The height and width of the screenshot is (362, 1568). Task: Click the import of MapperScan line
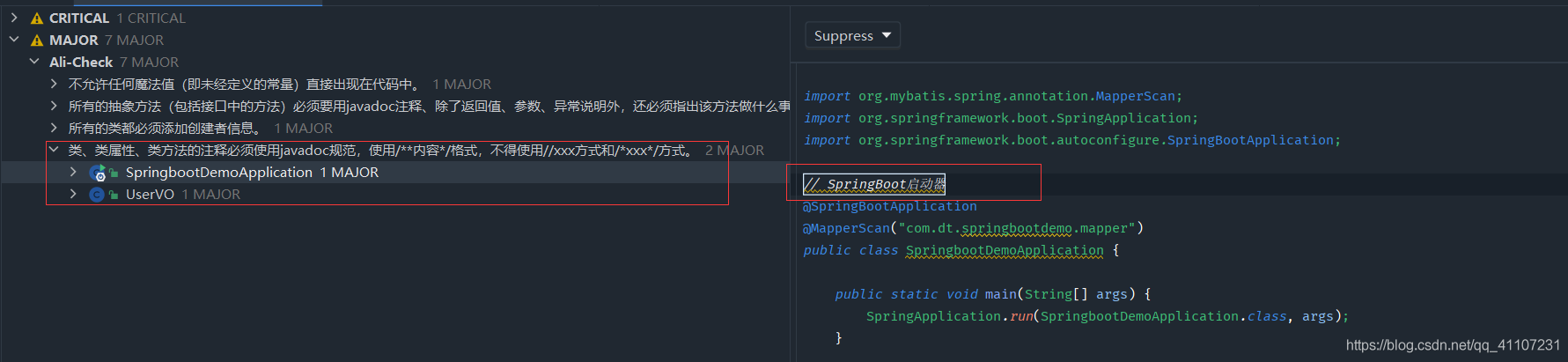coord(993,96)
